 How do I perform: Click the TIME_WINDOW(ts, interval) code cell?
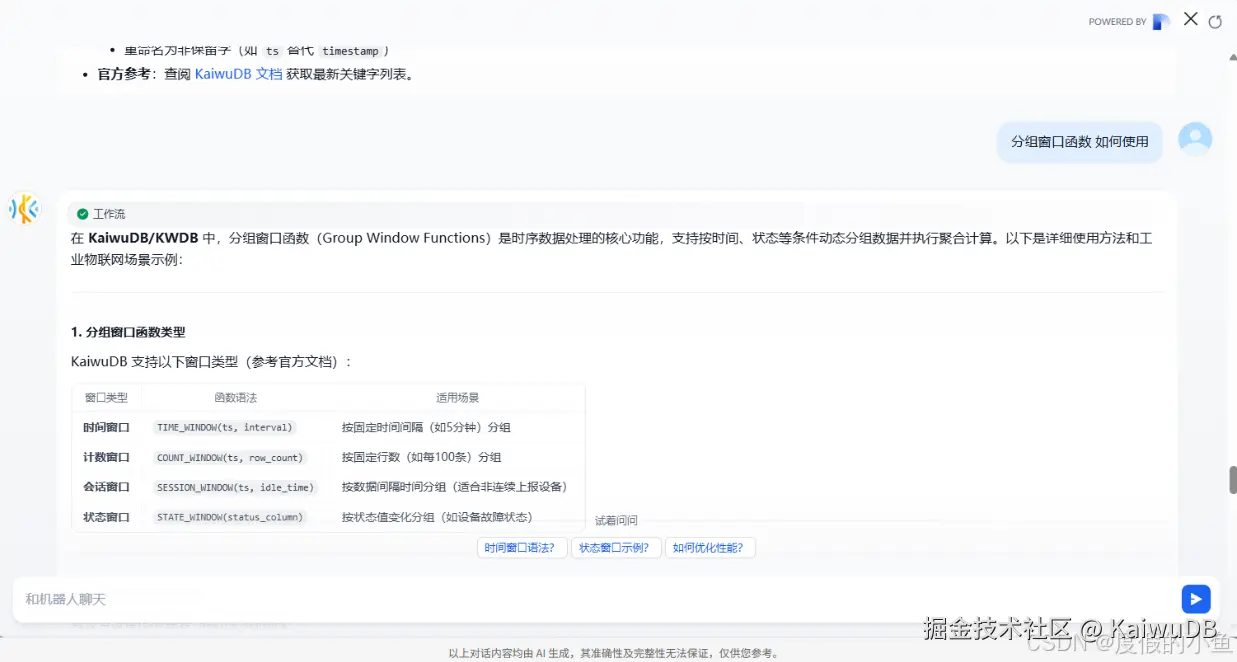tap(225, 427)
